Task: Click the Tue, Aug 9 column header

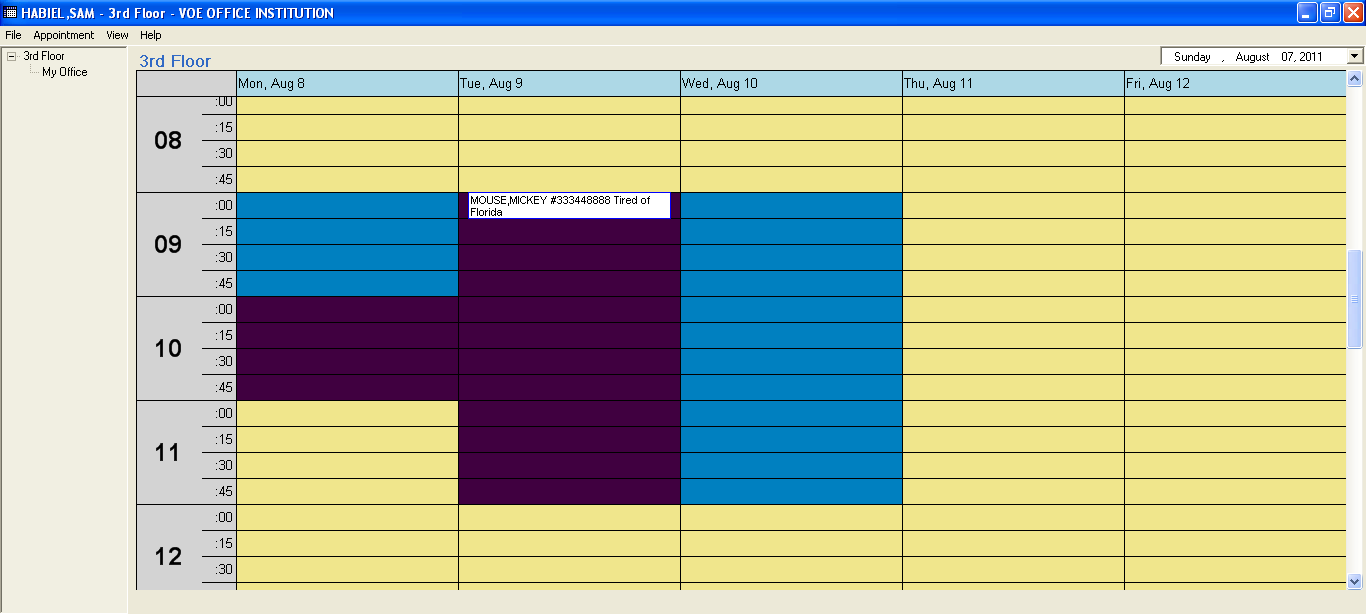Action: [569, 83]
